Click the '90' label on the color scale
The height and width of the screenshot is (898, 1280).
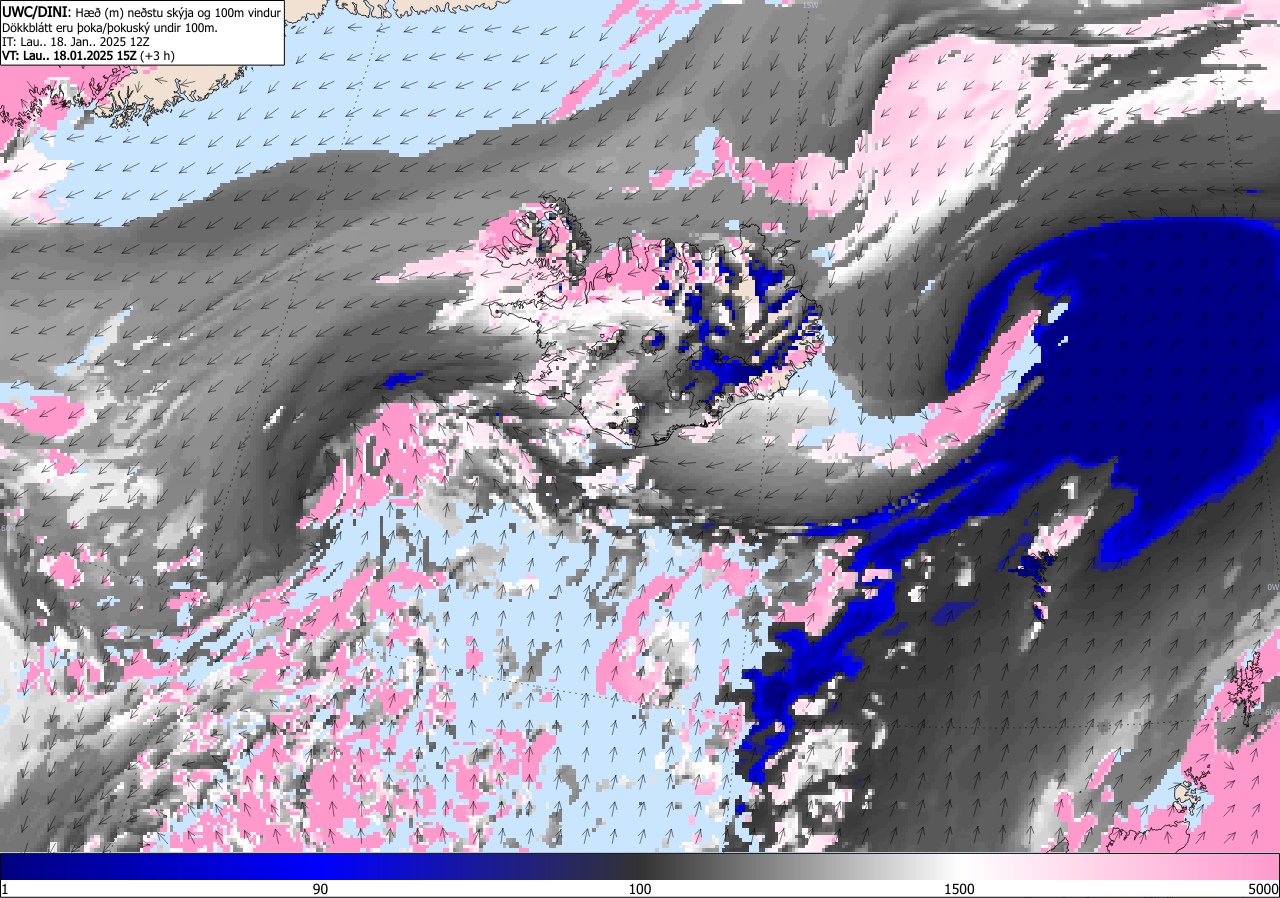321,889
